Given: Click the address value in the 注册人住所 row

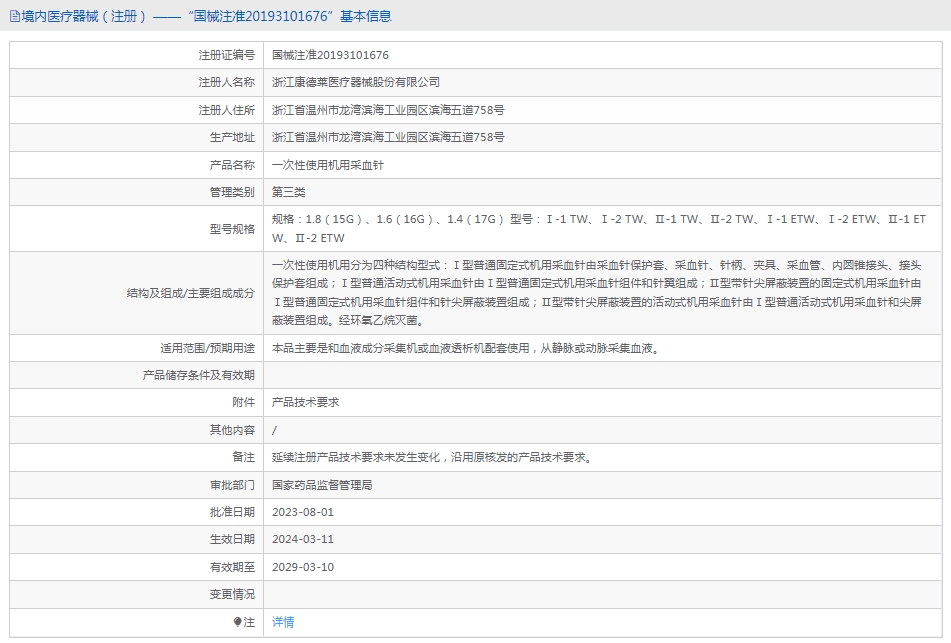Looking at the screenshot, I should pyautogui.click(x=388, y=110).
